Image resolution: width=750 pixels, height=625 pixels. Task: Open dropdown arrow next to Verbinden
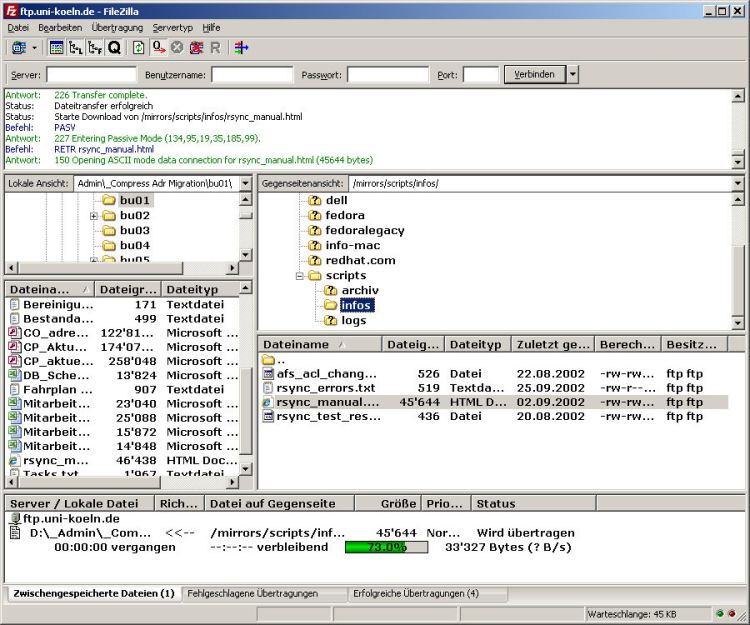point(572,75)
